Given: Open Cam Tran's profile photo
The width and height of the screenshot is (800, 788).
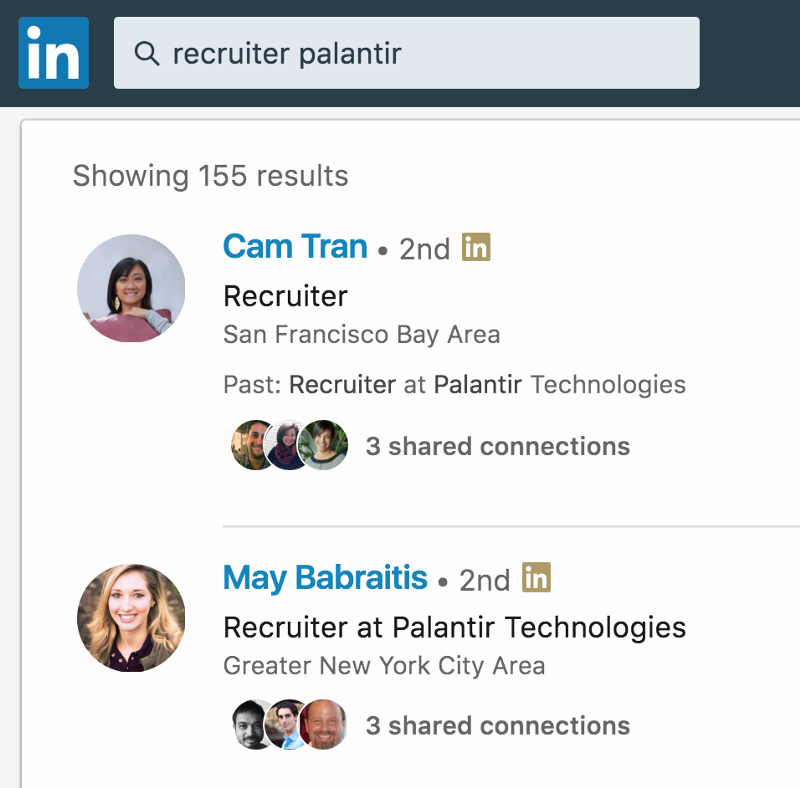Looking at the screenshot, I should tap(131, 288).
